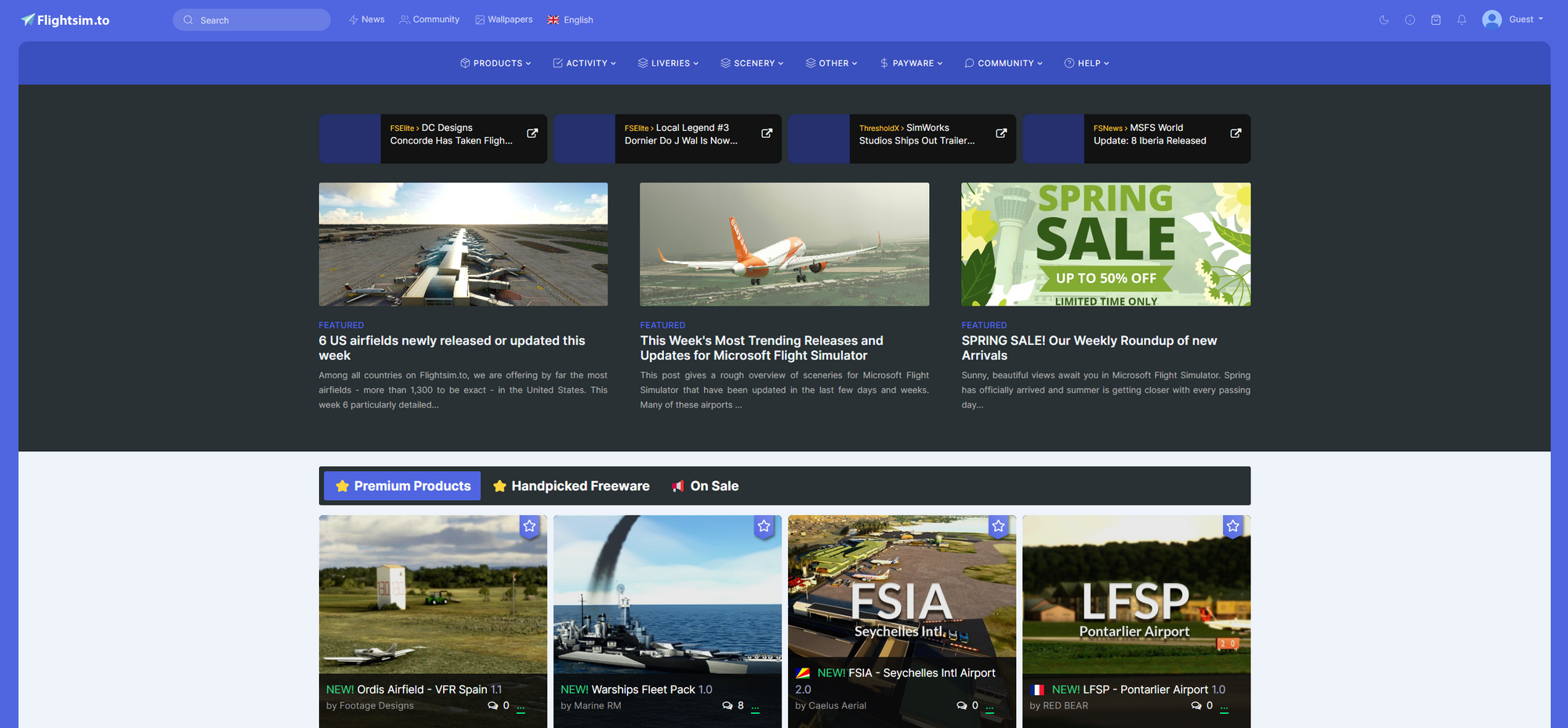The height and width of the screenshot is (728, 1568).
Task: Show notifications via the bell icon
Action: coord(1461,20)
